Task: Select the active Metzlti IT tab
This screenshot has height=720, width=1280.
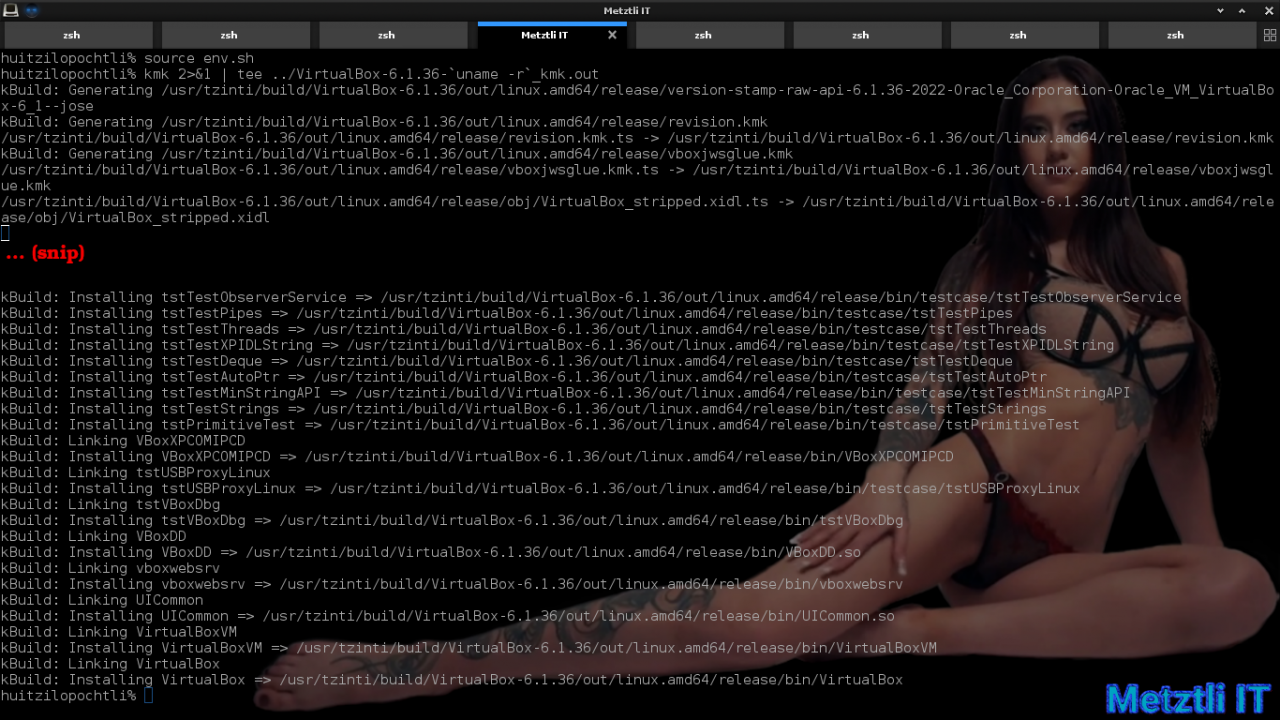Action: 552,35
